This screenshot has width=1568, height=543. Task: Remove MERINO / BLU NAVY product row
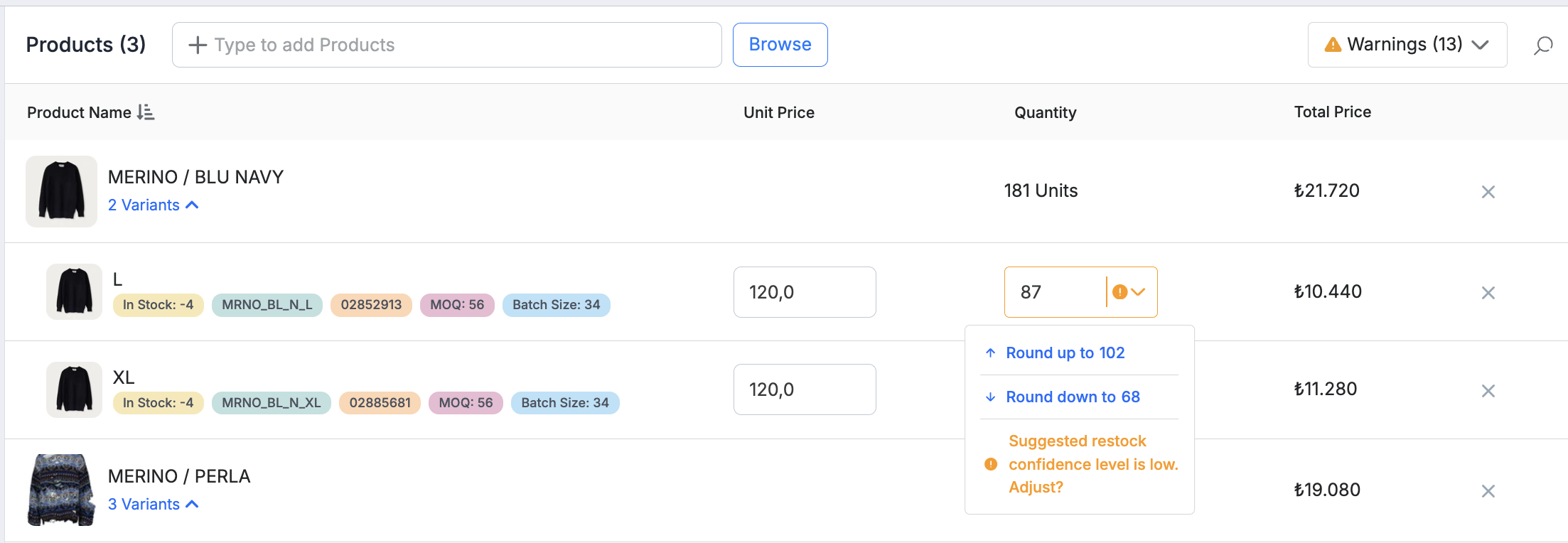click(x=1488, y=192)
